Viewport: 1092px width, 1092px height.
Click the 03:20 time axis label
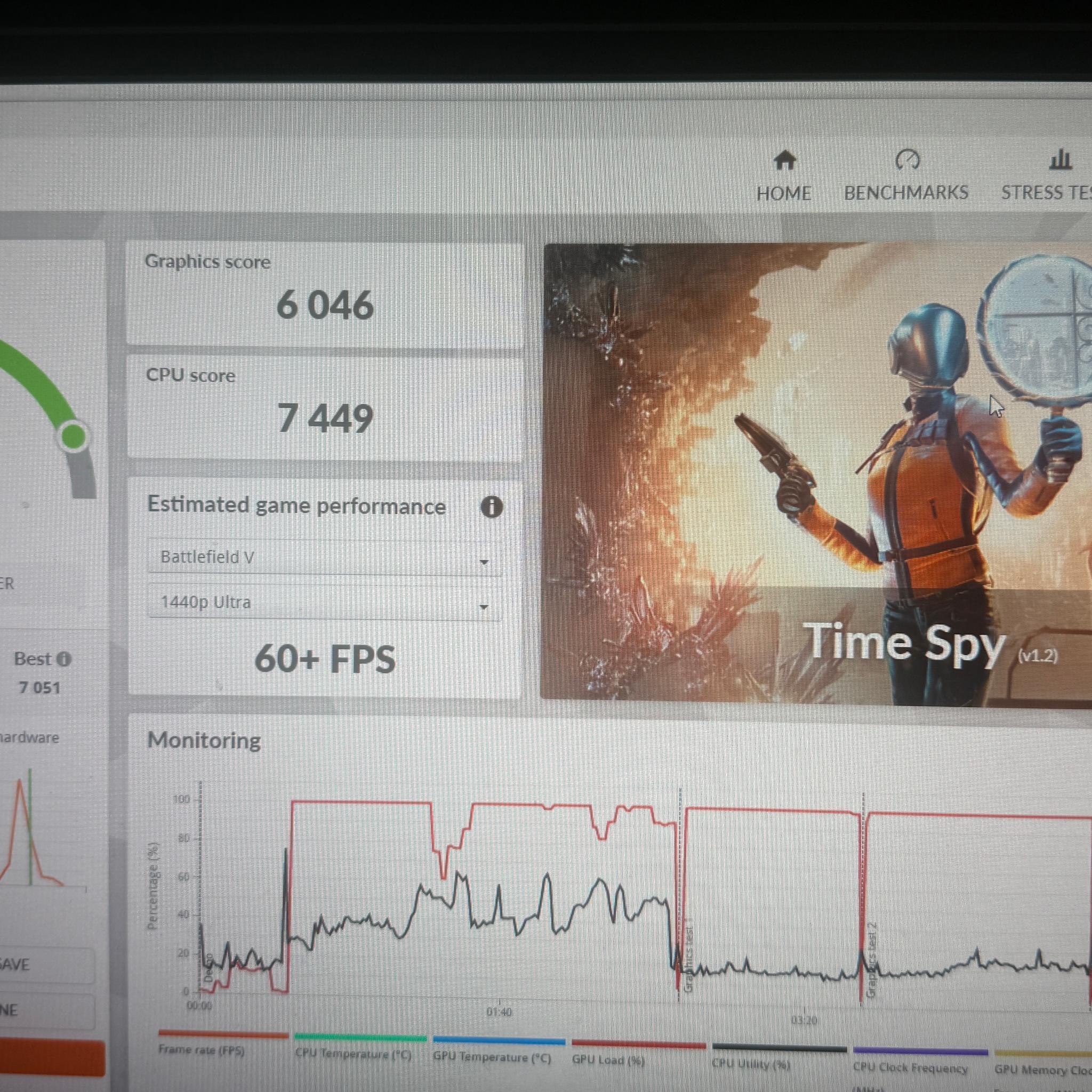point(803,1020)
